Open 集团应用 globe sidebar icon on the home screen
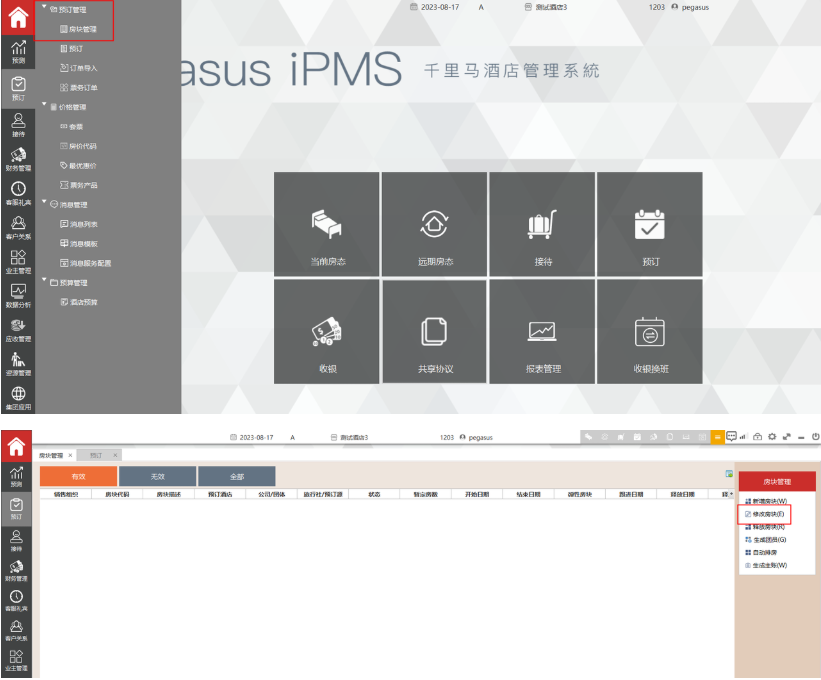The width and height of the screenshot is (821, 680). (x=18, y=398)
